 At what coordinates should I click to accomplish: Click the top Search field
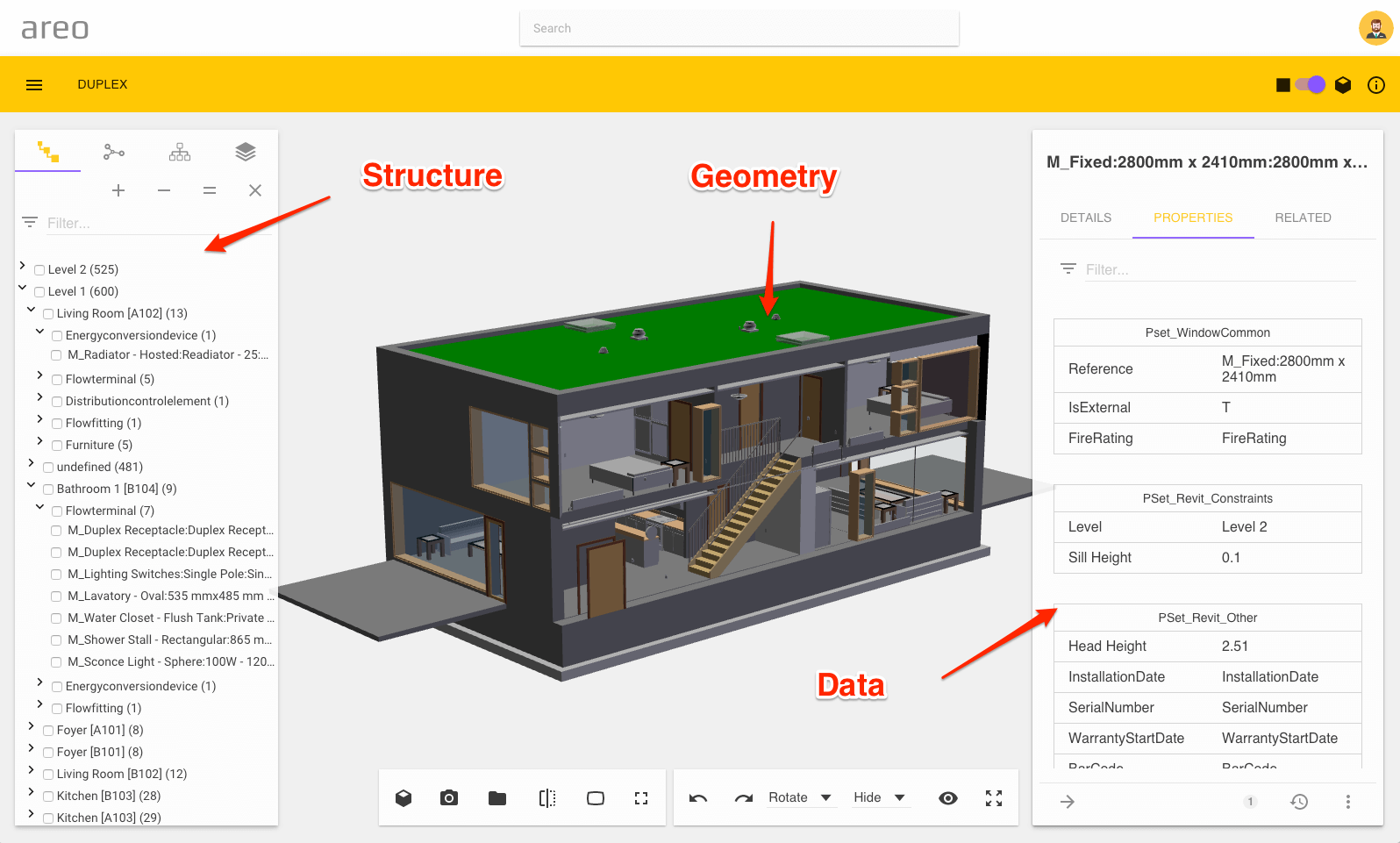[x=739, y=28]
